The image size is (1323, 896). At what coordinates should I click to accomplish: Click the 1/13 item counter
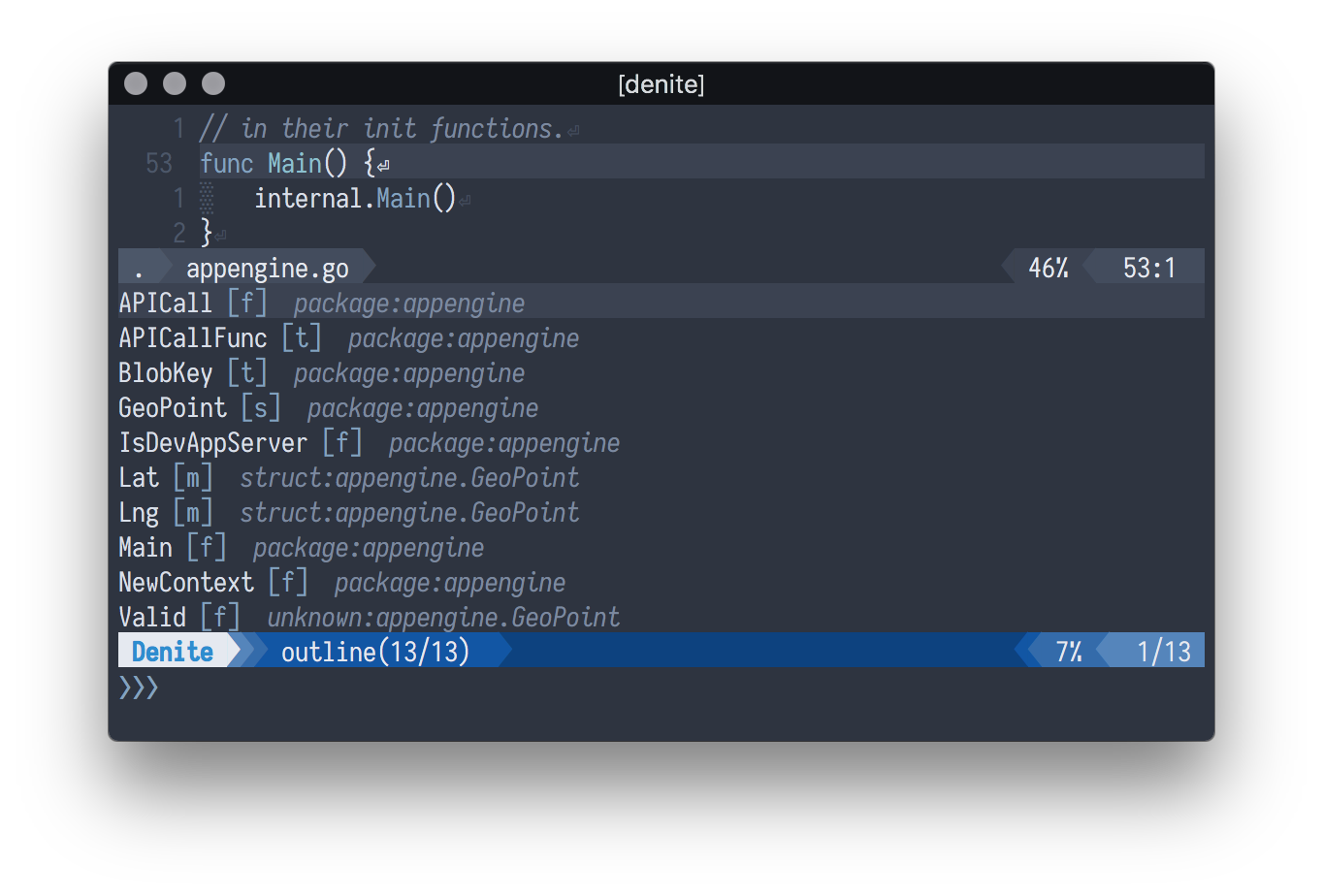click(1163, 652)
